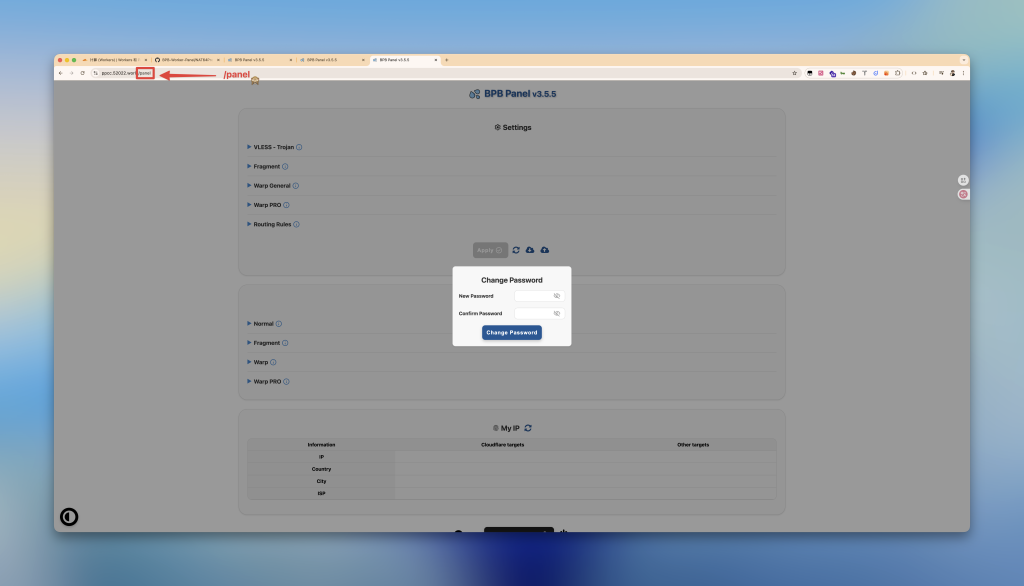Click the info icon beside Routing Rules
Viewport: 1024px width, 586px height.
(297, 224)
